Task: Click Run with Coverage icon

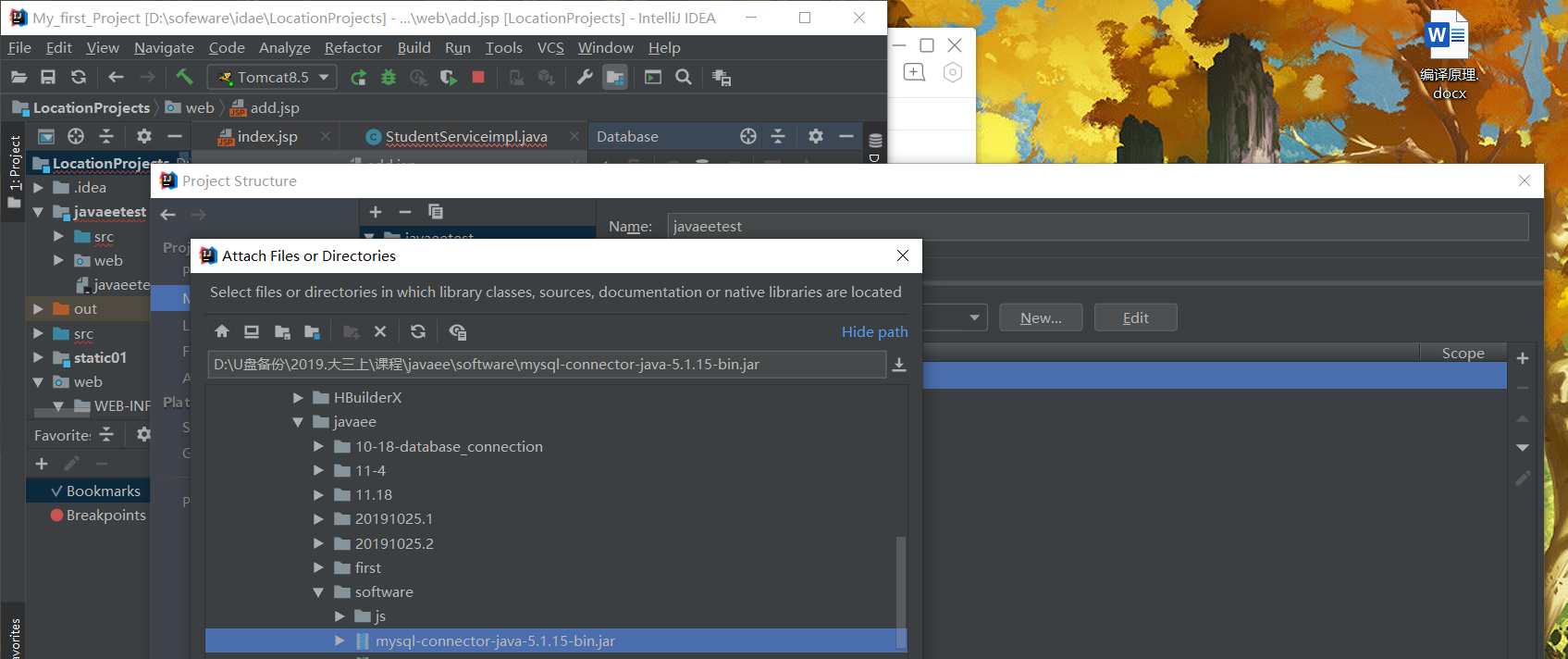Action: (x=449, y=78)
